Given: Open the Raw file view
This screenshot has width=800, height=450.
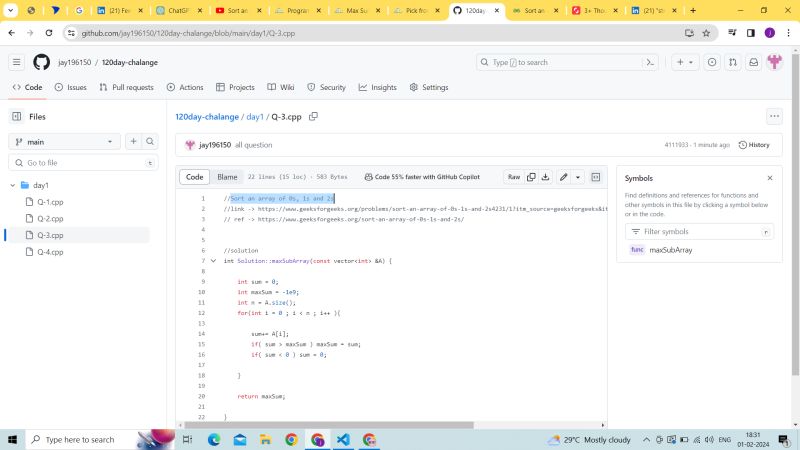Looking at the screenshot, I should point(514,177).
